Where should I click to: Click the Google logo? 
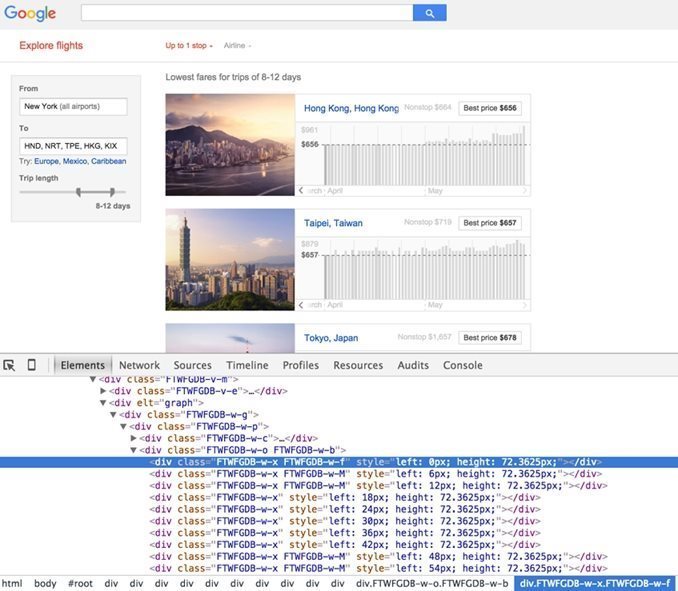(x=30, y=14)
